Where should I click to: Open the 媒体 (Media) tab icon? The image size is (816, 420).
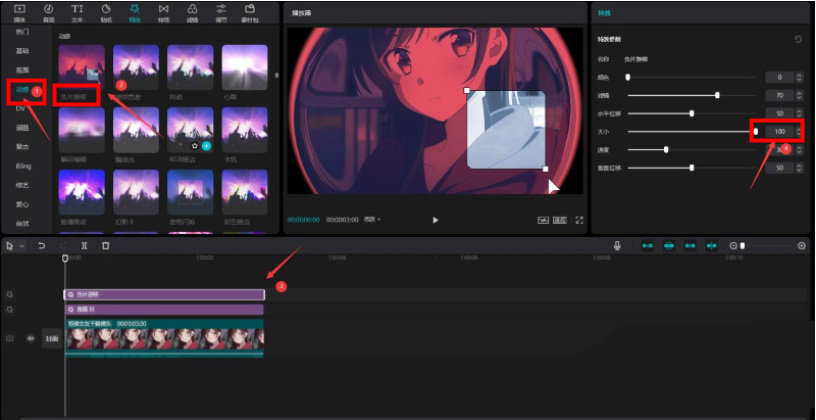[19, 11]
